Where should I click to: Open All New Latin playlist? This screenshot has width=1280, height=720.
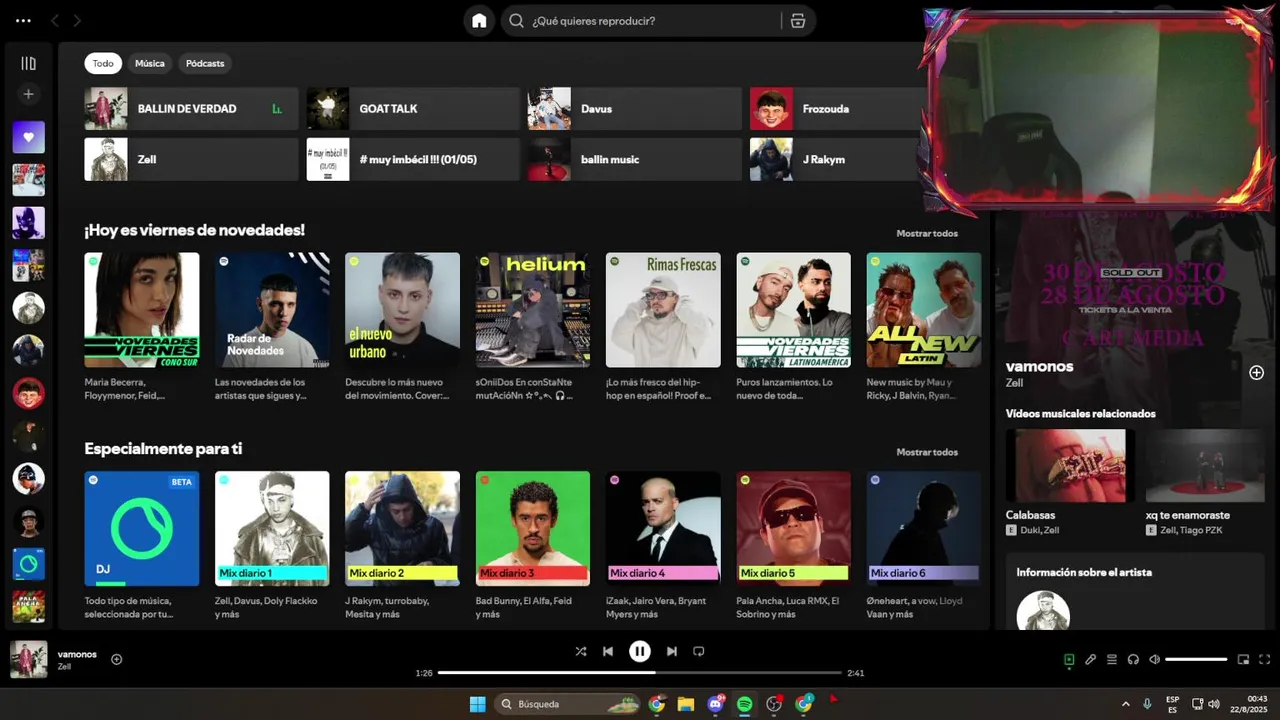[x=924, y=310]
